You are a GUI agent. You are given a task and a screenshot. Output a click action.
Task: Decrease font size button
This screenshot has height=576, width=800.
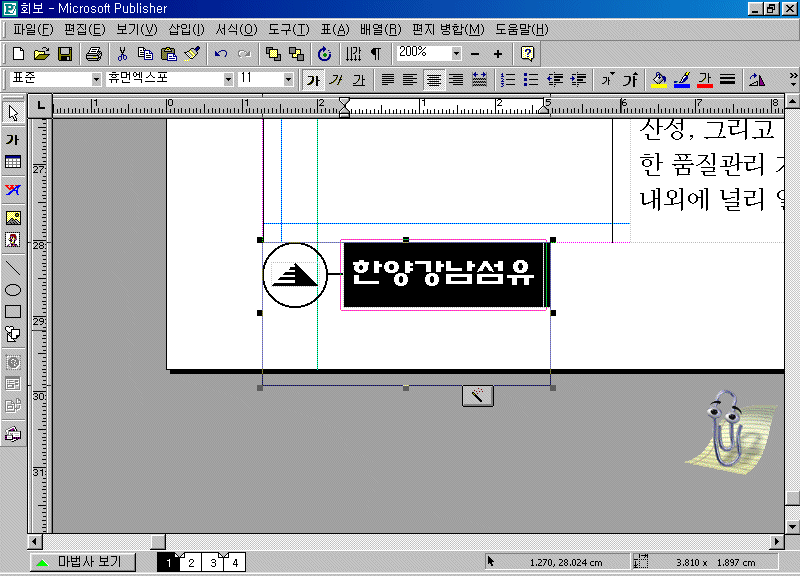[x=607, y=80]
